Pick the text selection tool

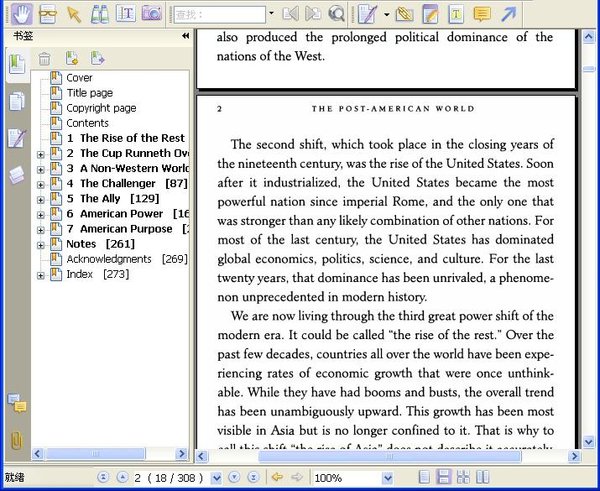point(126,14)
